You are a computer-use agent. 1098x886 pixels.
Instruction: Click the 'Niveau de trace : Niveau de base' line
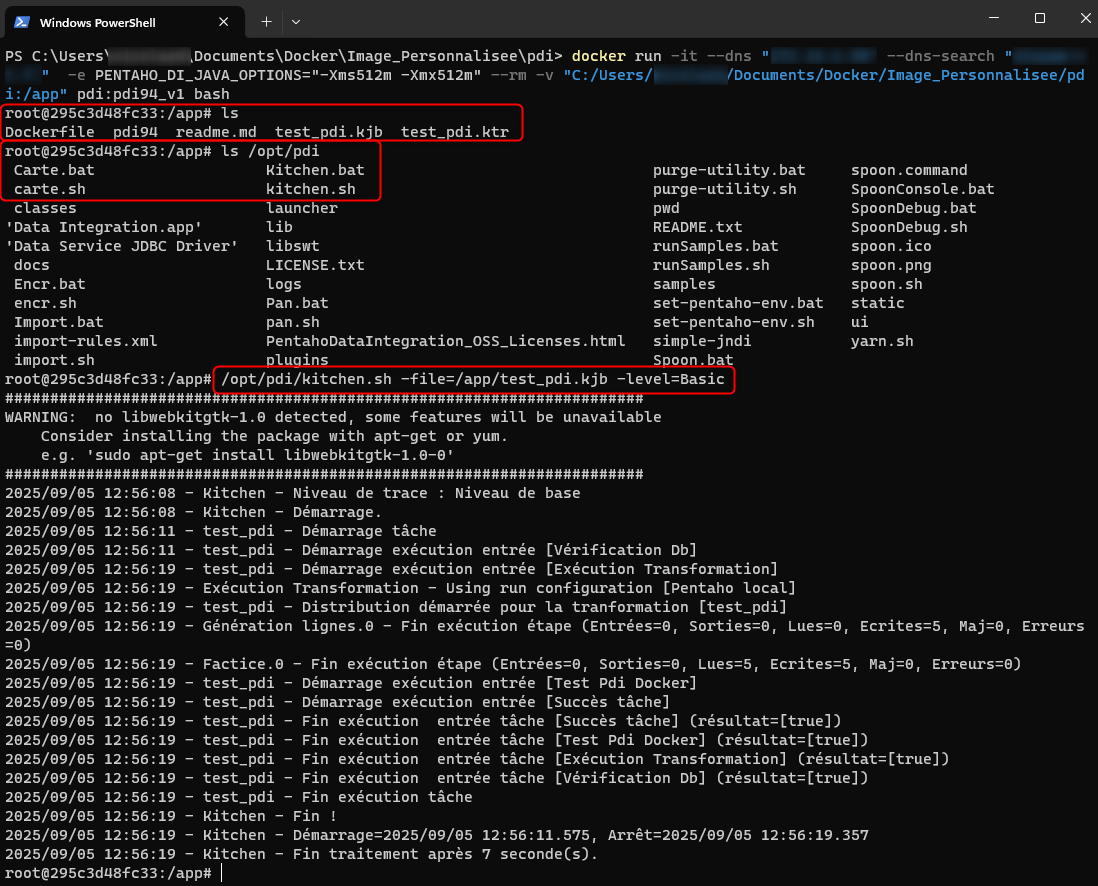(x=293, y=493)
